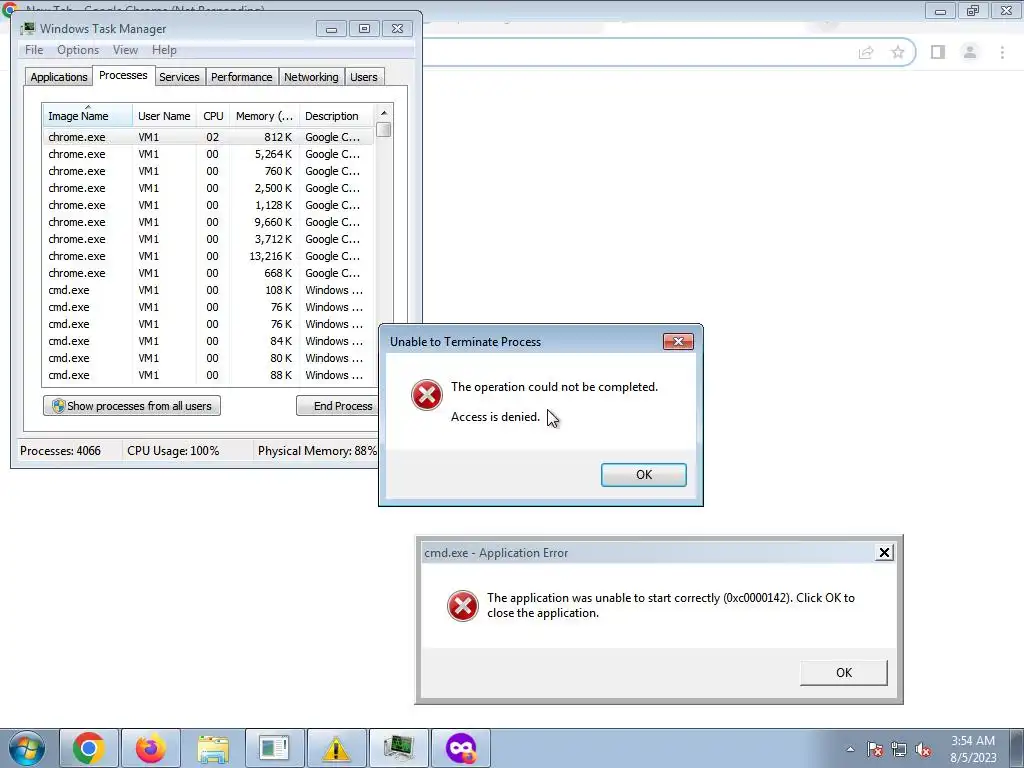The height and width of the screenshot is (768, 1024).
Task: Click the CPU Usage: 100% status entry
Action: pos(173,451)
